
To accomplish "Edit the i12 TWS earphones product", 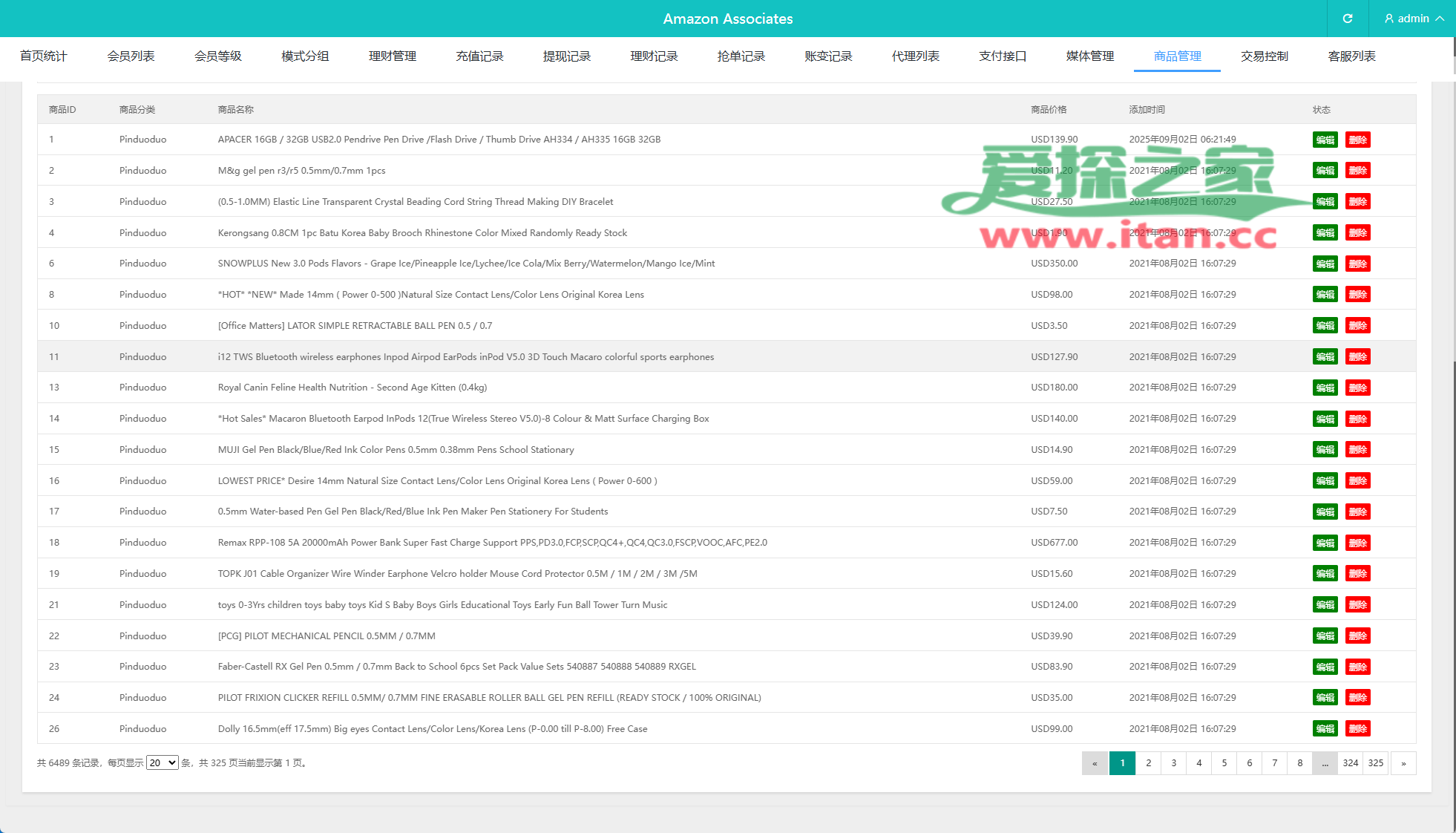I will (1325, 357).
